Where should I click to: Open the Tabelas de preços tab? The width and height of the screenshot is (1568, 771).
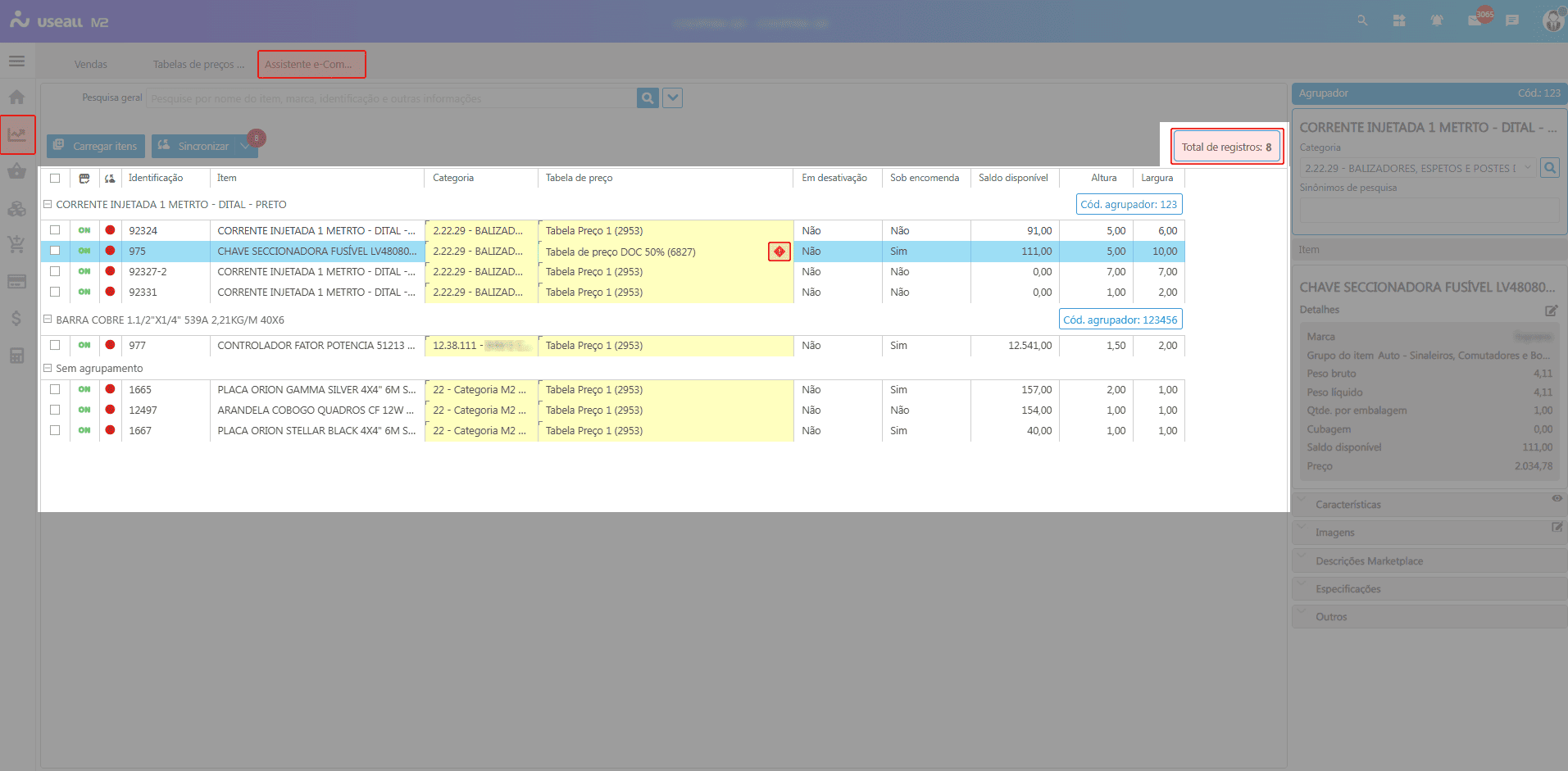tap(198, 65)
